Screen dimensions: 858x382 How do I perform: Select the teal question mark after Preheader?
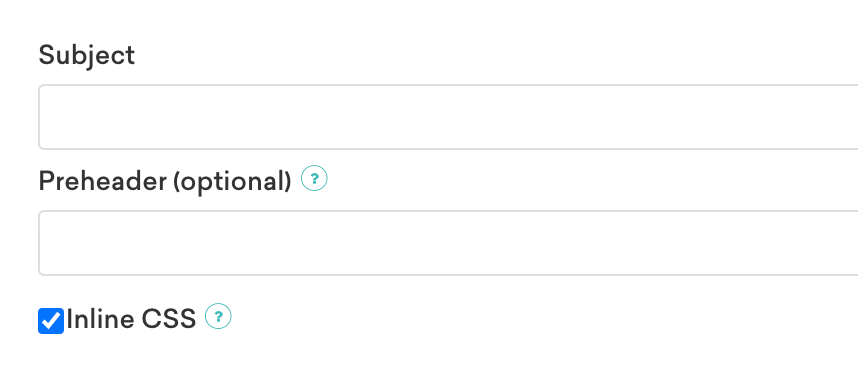point(314,178)
